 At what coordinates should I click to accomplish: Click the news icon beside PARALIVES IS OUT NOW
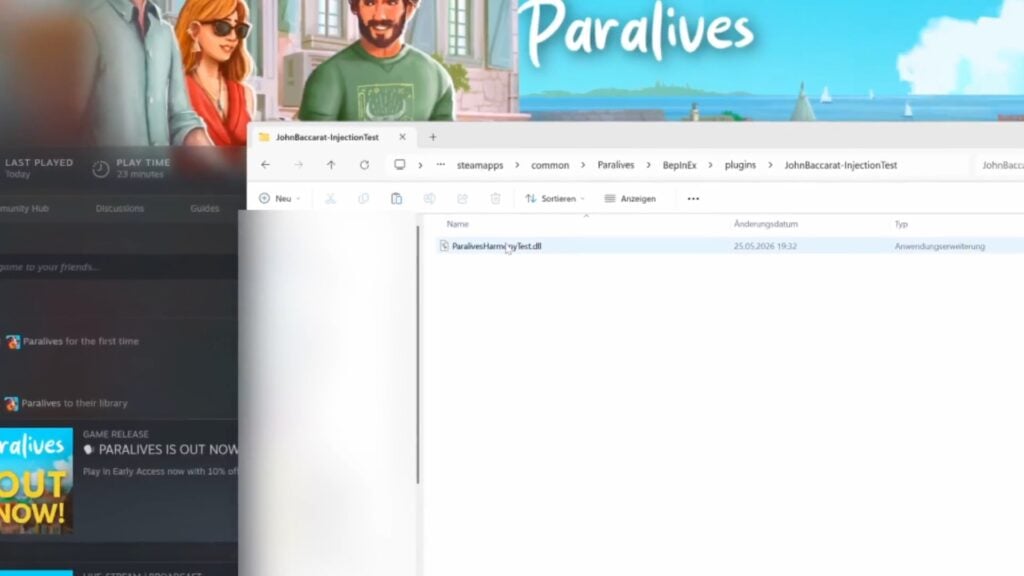pos(89,449)
